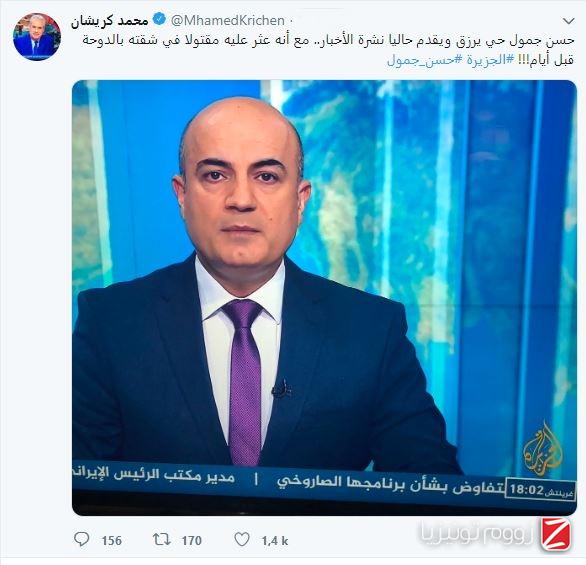The height and width of the screenshot is (565, 586).
Task: Click the anchor's purple tie in photo
Action: (x=245, y=381)
